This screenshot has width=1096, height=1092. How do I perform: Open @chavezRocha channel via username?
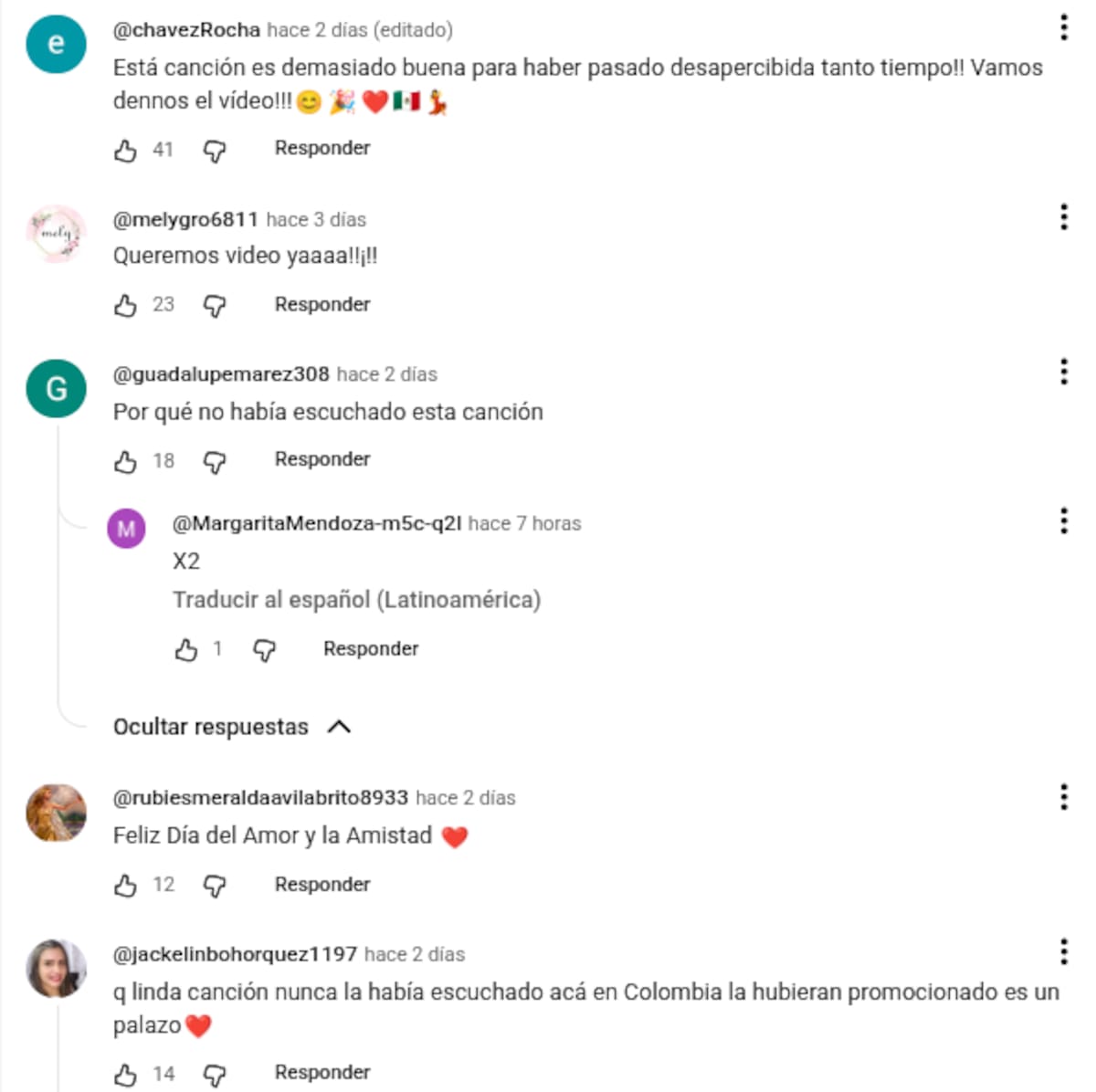point(186,30)
